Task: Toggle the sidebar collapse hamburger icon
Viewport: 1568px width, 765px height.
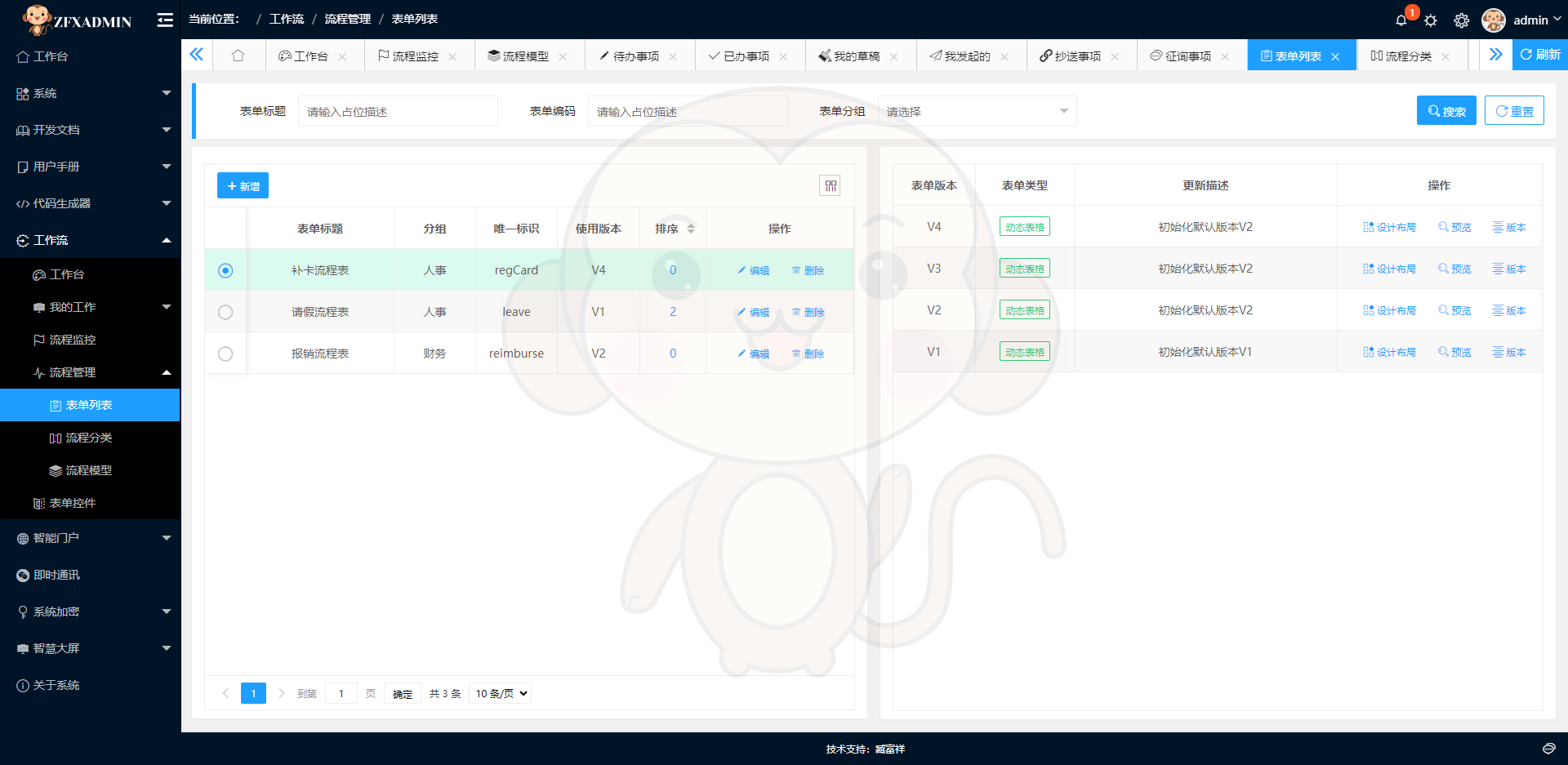Action: click(165, 20)
